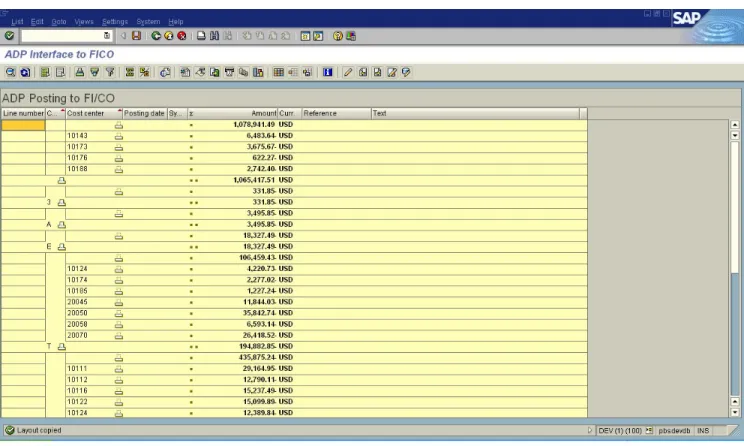The width and height of the screenshot is (744, 446).
Task: Click the list scrollbar bottom down arrow
Action: pos(735,413)
